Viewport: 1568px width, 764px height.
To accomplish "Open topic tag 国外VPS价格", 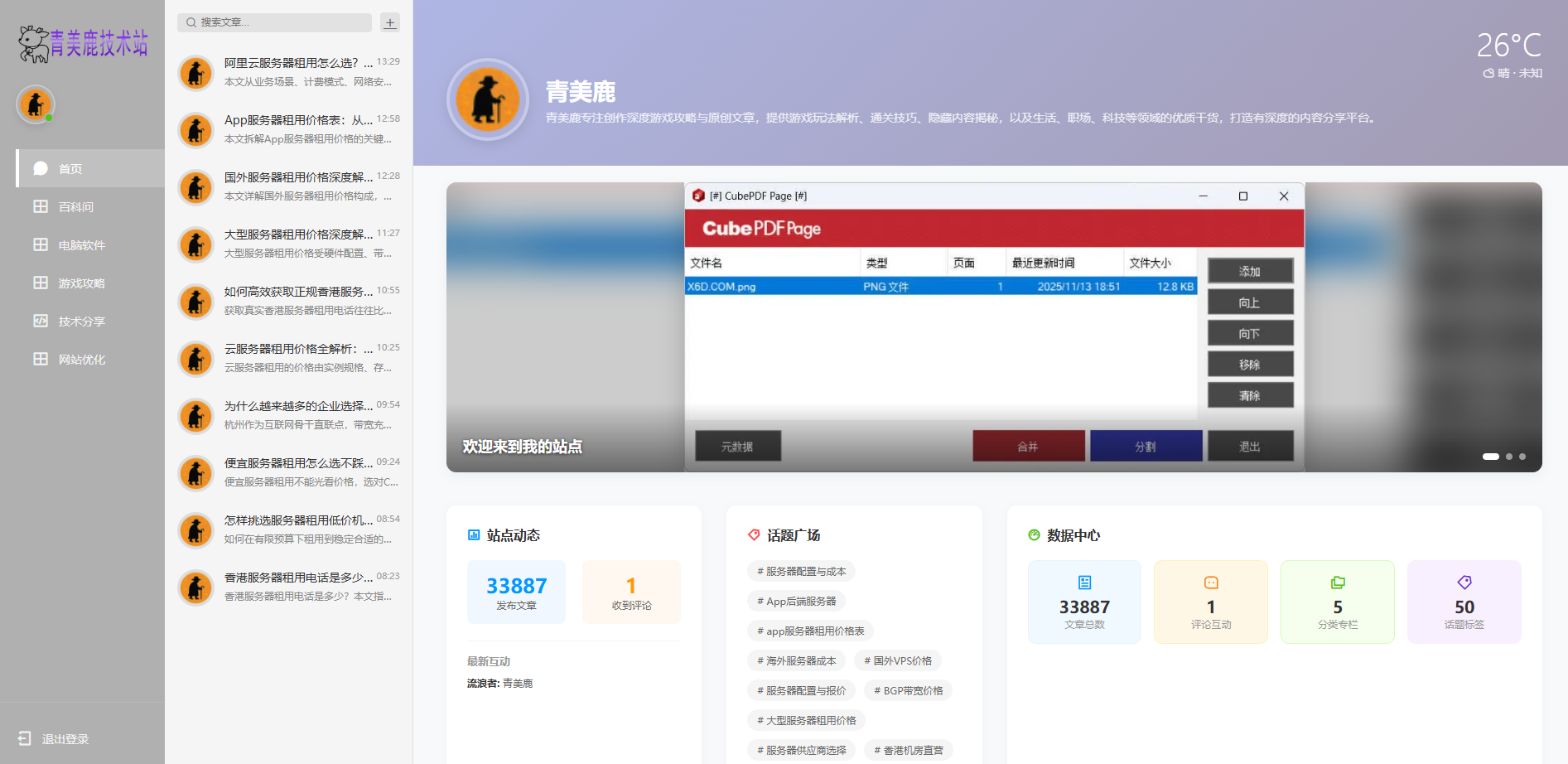I will [898, 660].
